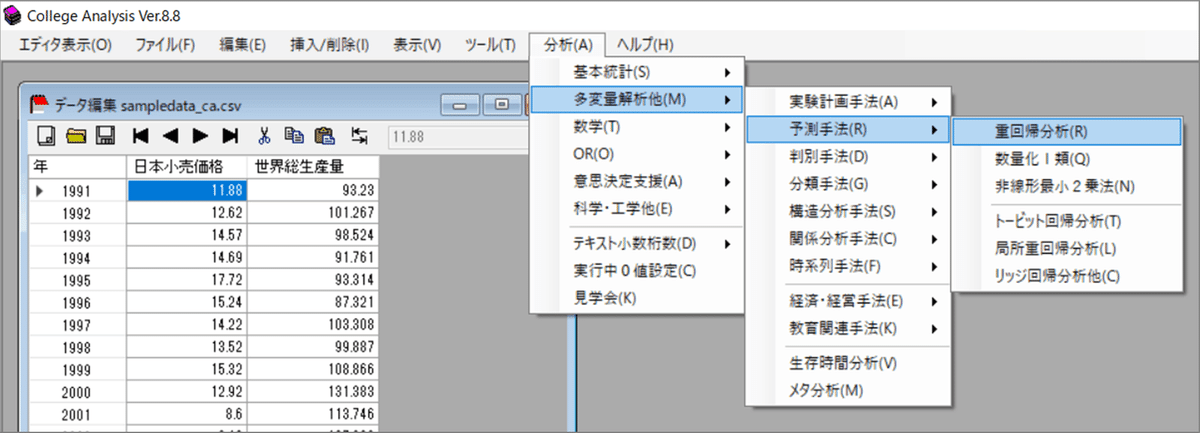Screen dimensions: 1200x433
Task: Open the 編集(E) menu
Action: click(243, 45)
